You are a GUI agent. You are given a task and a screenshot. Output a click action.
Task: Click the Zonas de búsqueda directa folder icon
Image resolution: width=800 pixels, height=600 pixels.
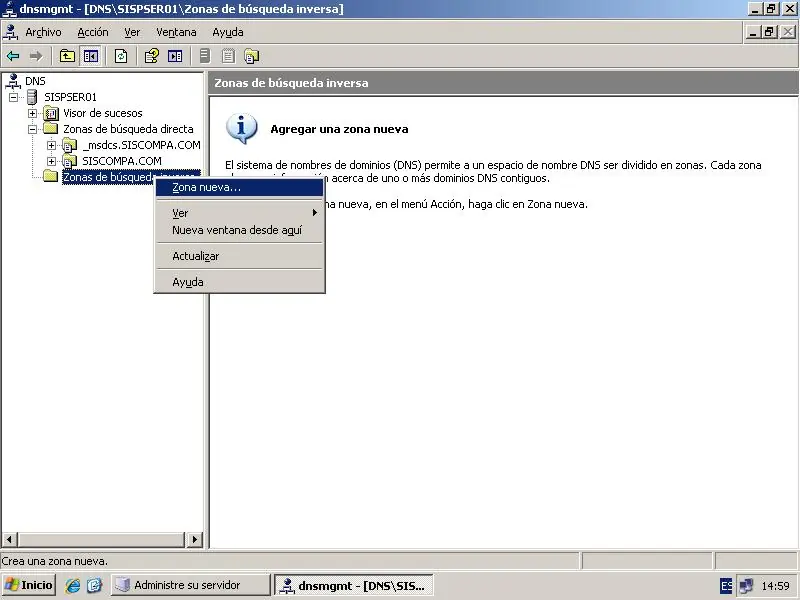pyautogui.click(x=51, y=128)
